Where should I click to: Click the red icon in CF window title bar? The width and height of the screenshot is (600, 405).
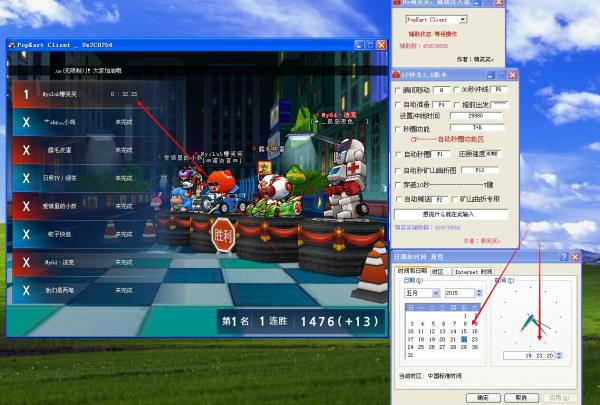pos(396,75)
